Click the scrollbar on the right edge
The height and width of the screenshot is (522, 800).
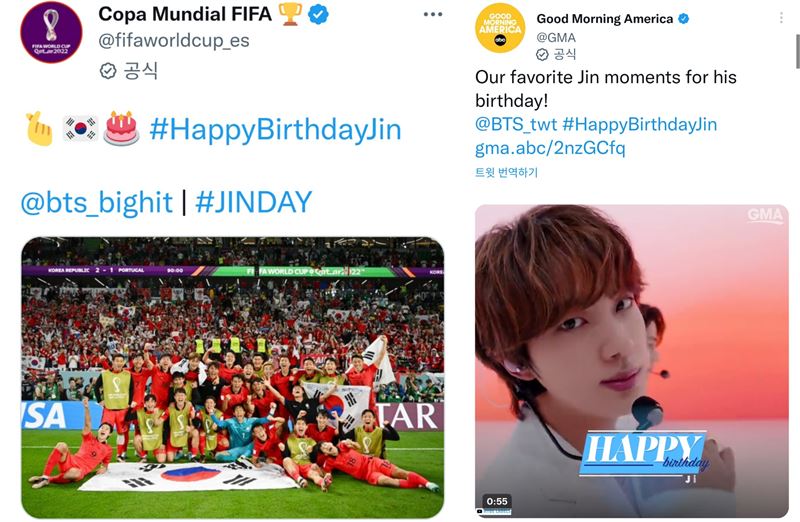[x=797, y=51]
